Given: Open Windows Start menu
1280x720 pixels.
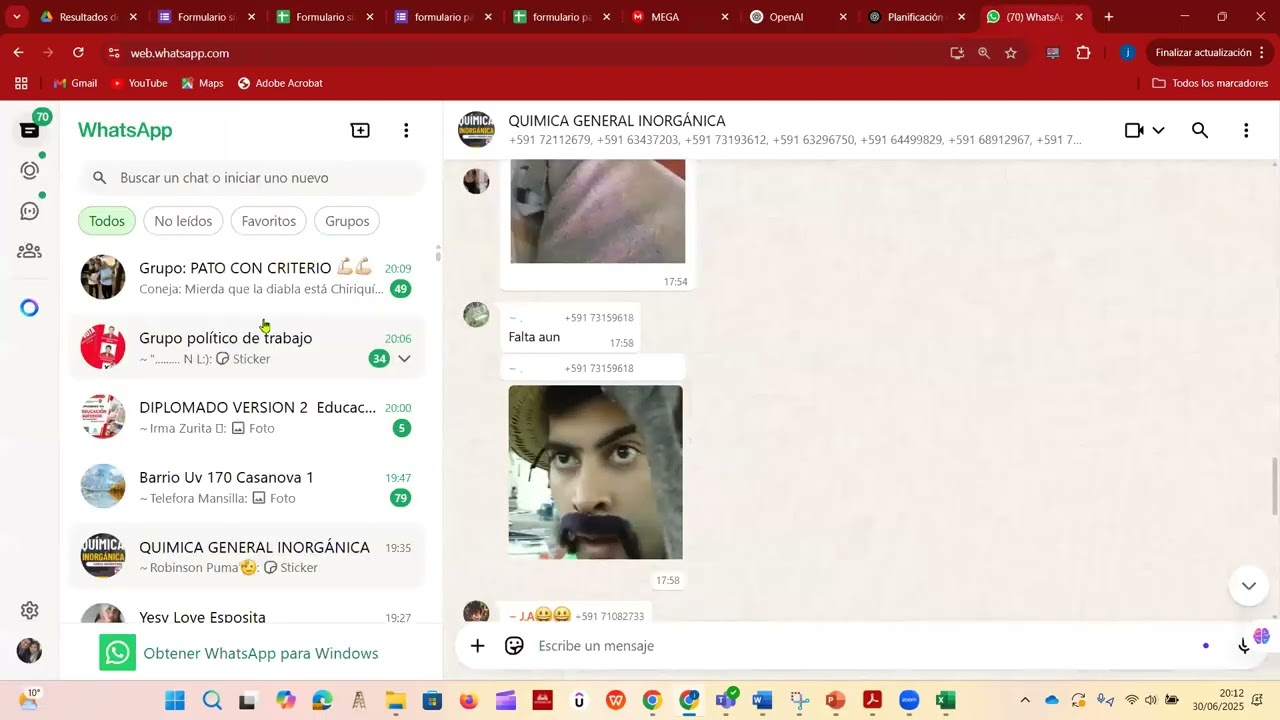Looking at the screenshot, I should 175,700.
